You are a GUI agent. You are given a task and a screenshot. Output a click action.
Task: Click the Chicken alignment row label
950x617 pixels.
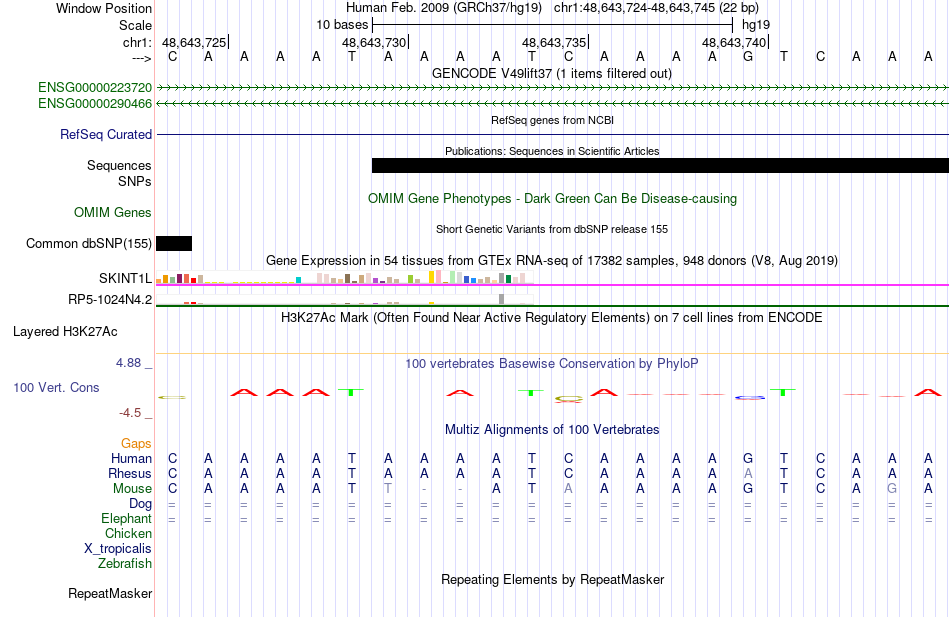pos(128,533)
